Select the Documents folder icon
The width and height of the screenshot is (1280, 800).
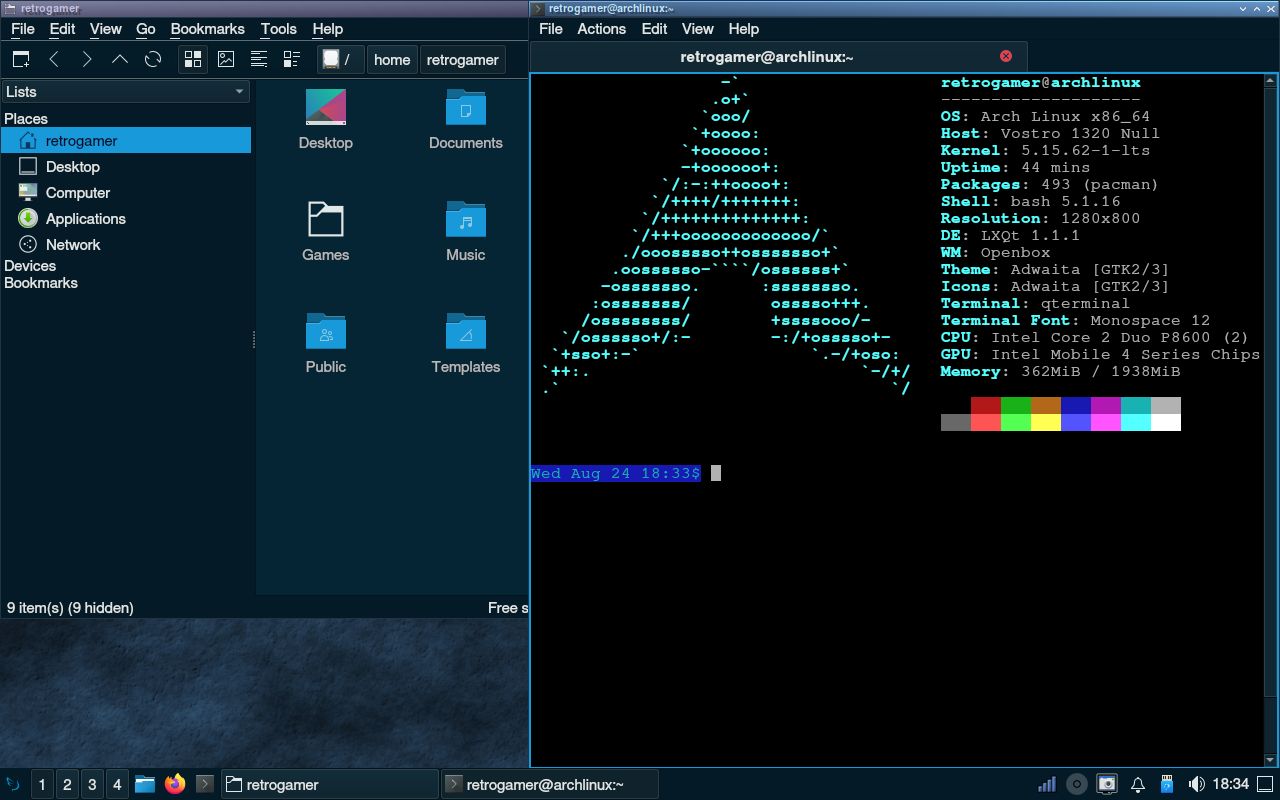click(x=466, y=119)
